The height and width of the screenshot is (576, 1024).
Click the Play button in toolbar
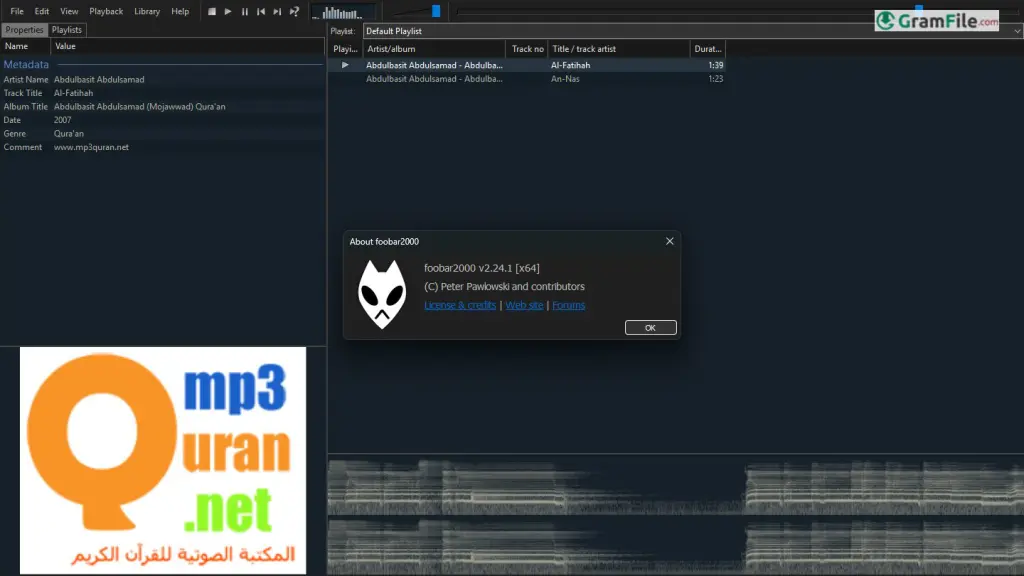pyautogui.click(x=228, y=11)
